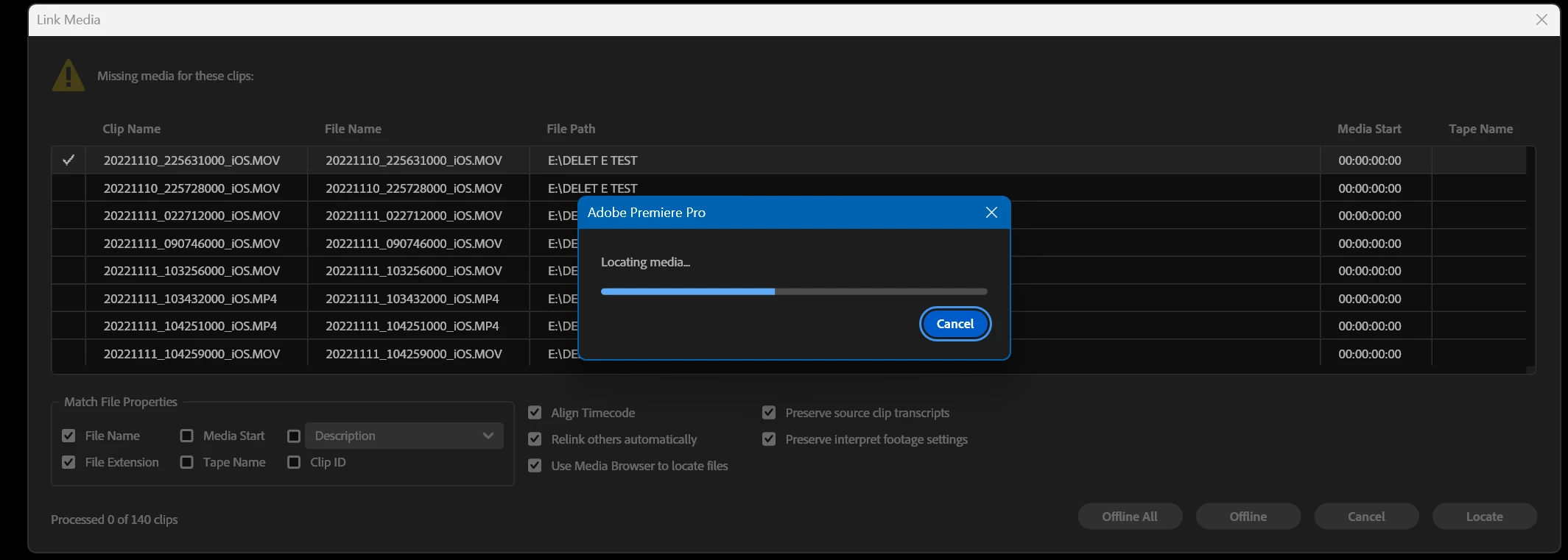Enable the Description match checkbox

pyautogui.click(x=294, y=436)
